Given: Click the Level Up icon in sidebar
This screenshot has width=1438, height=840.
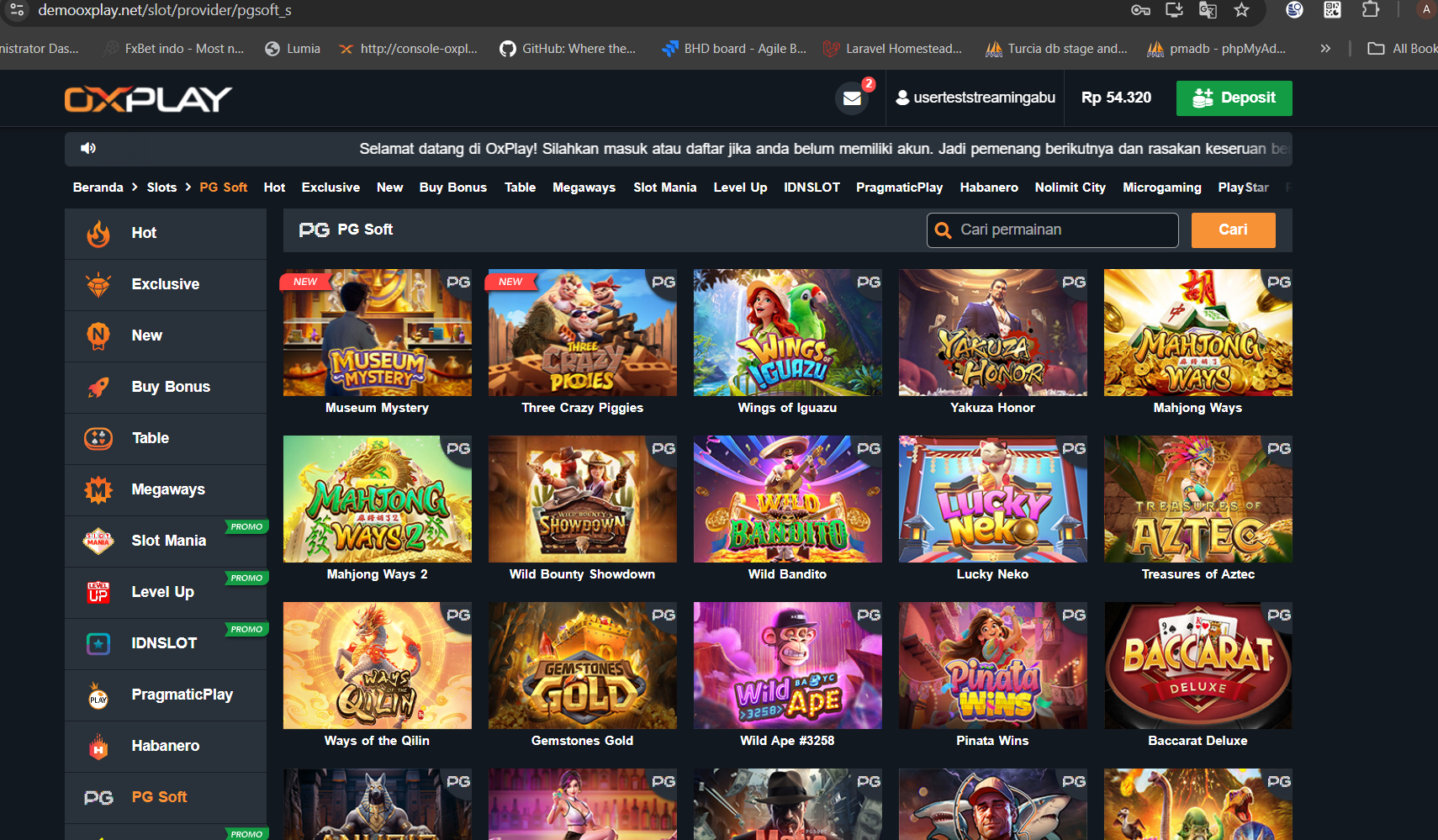Looking at the screenshot, I should tap(98, 593).
